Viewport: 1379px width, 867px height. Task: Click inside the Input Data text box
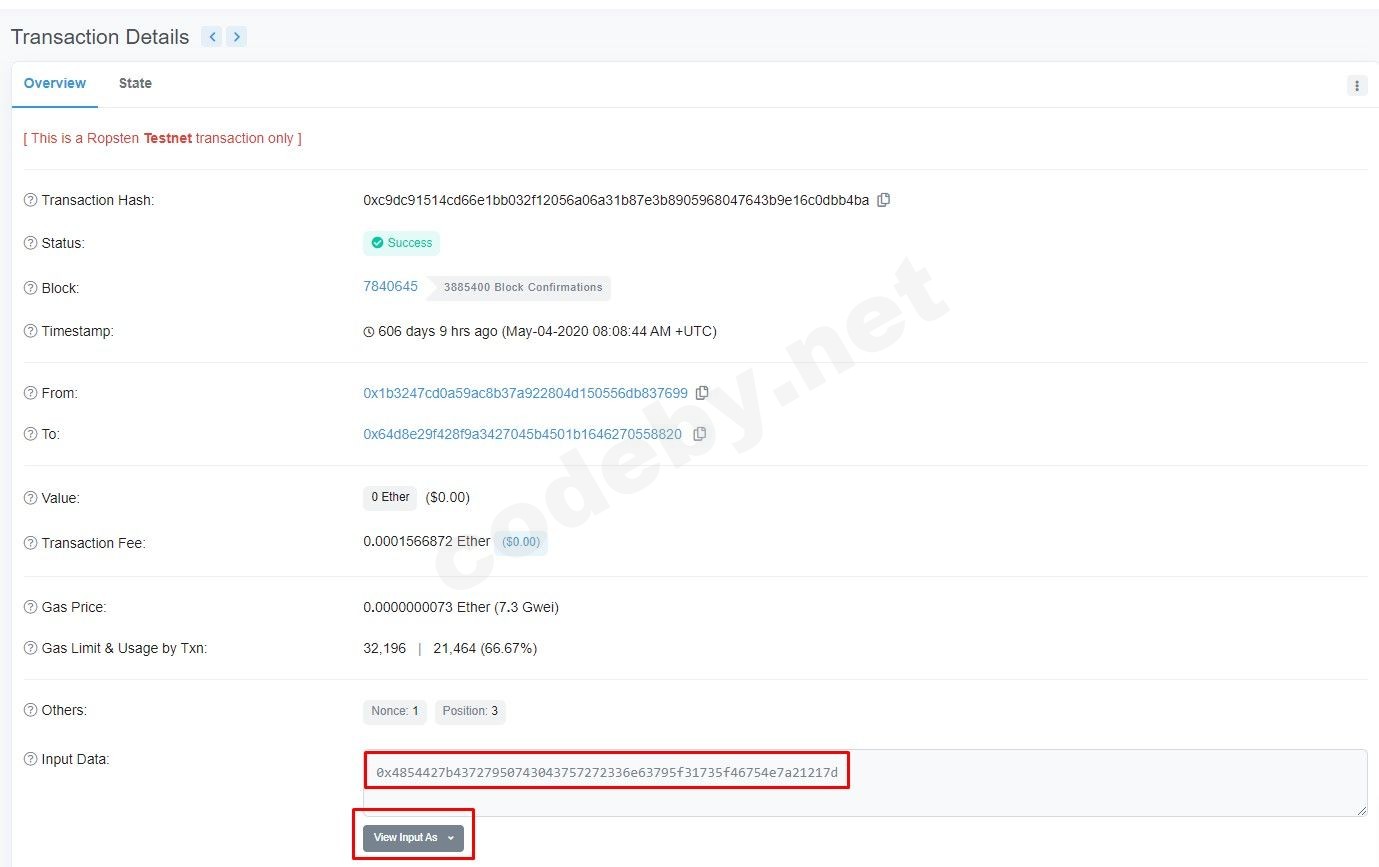pyautogui.click(x=865, y=783)
